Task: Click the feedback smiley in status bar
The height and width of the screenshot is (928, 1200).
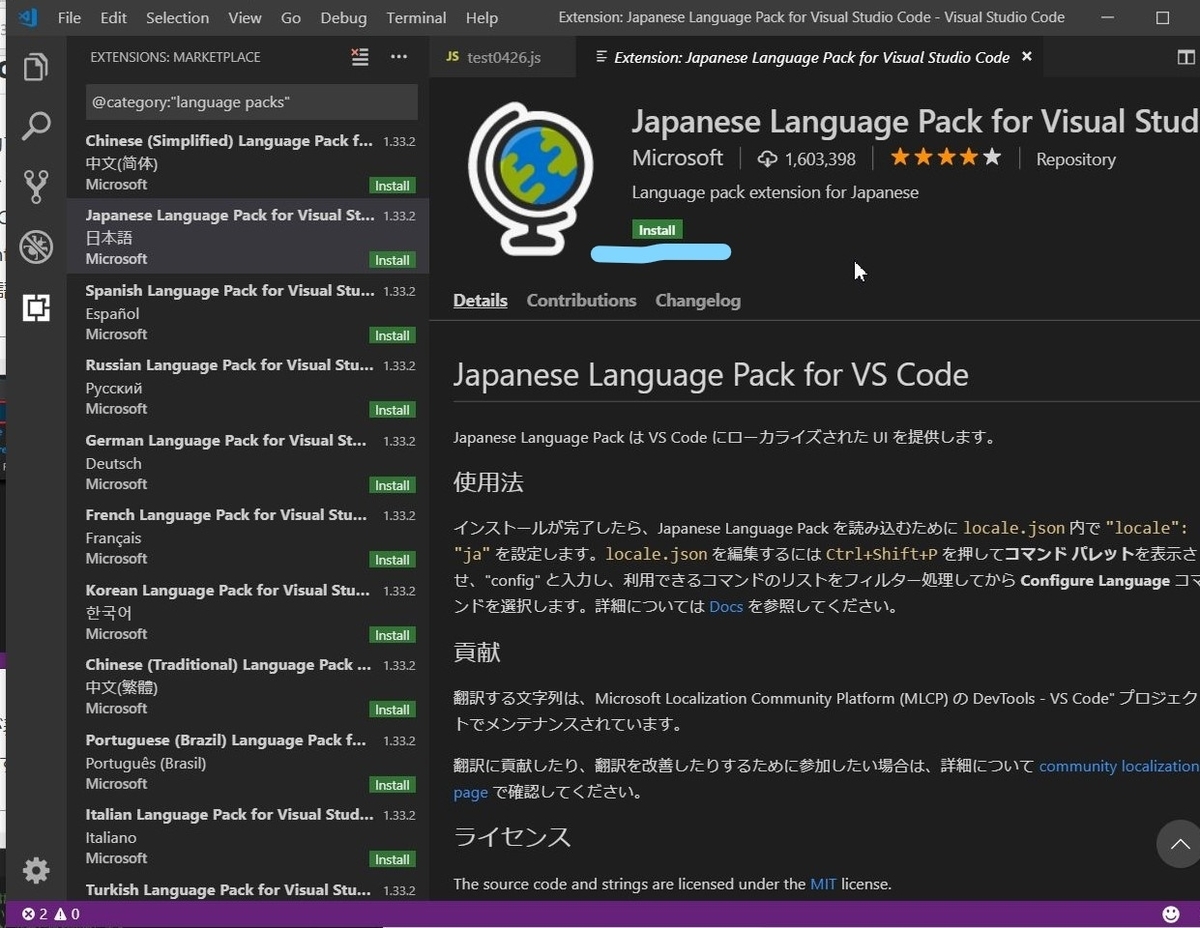Action: coord(1171,914)
